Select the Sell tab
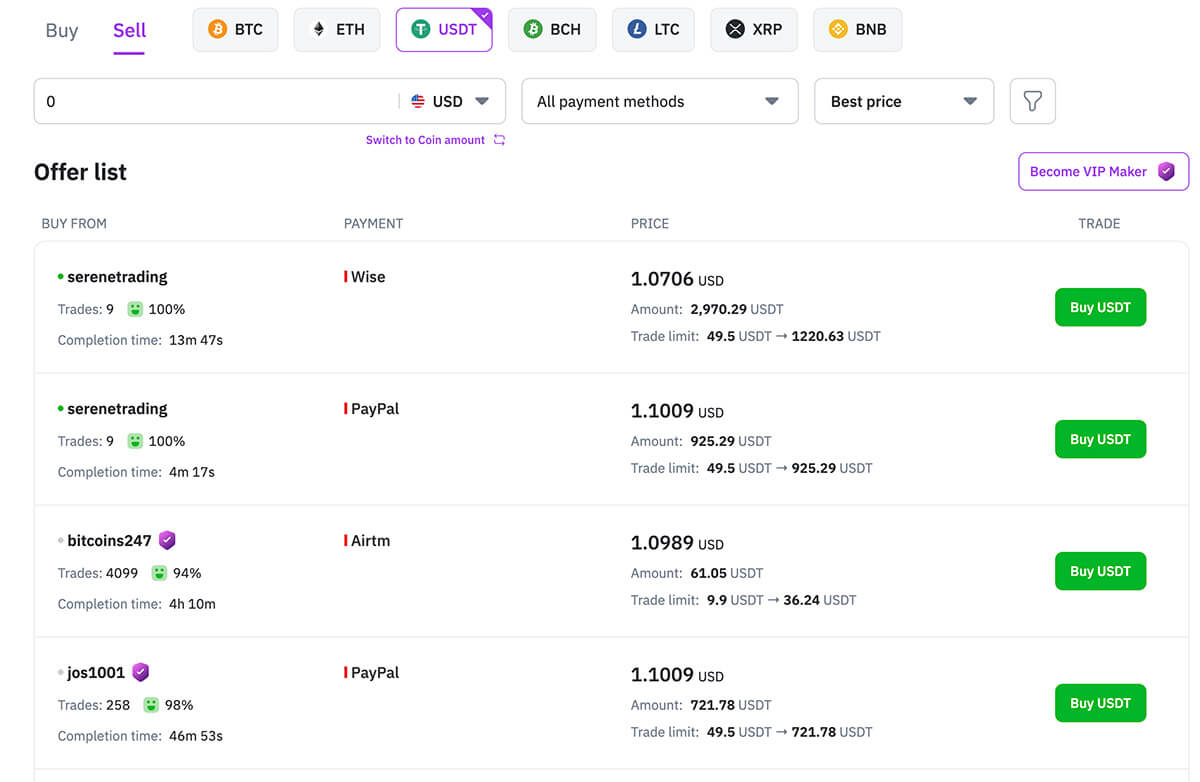The image size is (1200, 782). click(x=129, y=30)
